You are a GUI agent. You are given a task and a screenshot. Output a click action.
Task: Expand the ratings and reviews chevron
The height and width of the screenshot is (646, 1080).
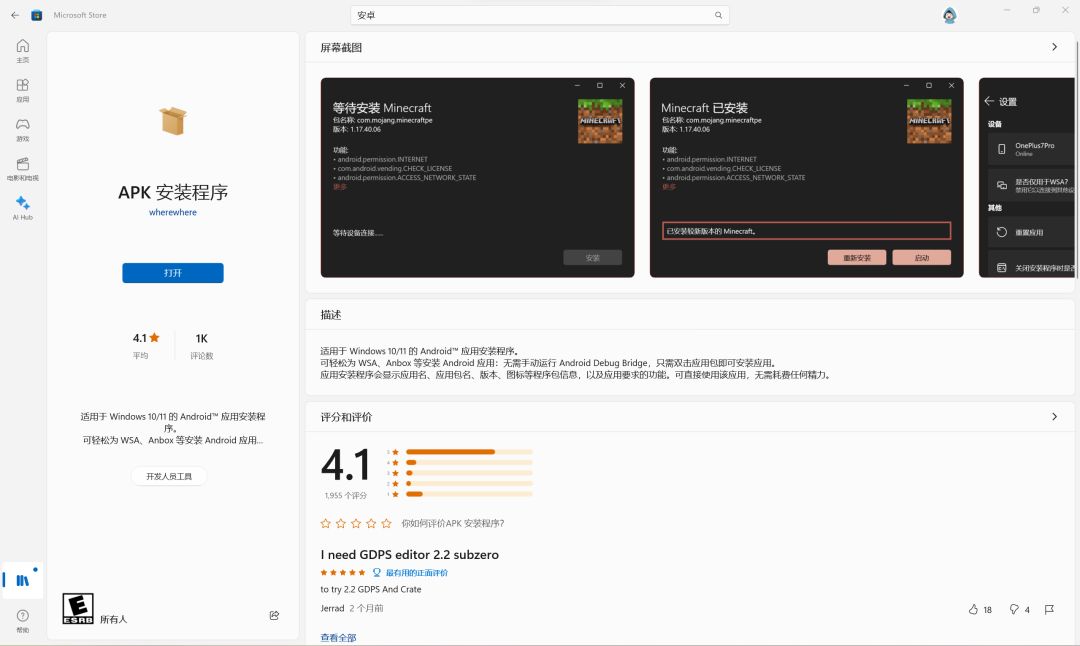(x=1055, y=417)
